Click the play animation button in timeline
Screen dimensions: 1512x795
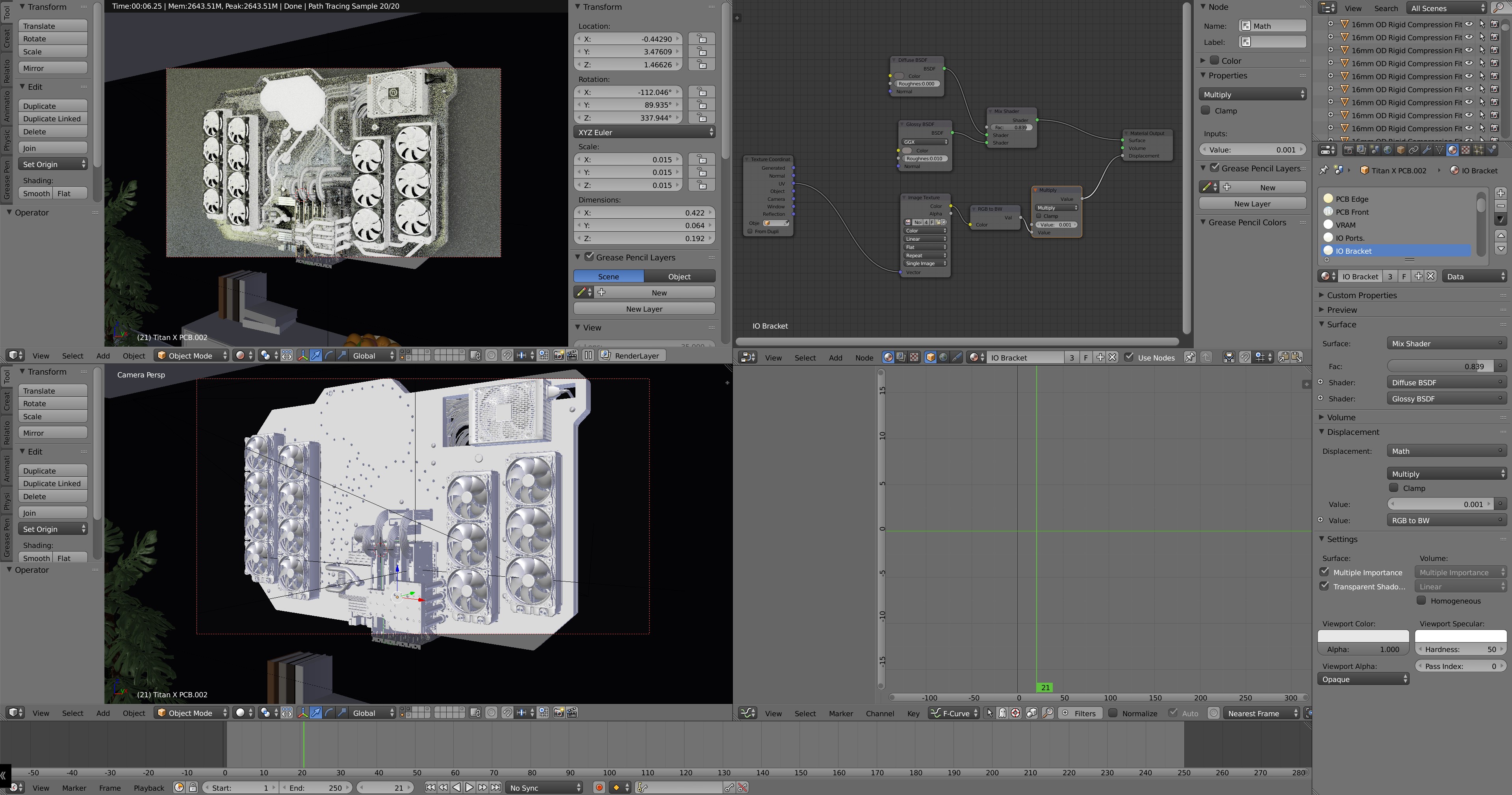469,788
